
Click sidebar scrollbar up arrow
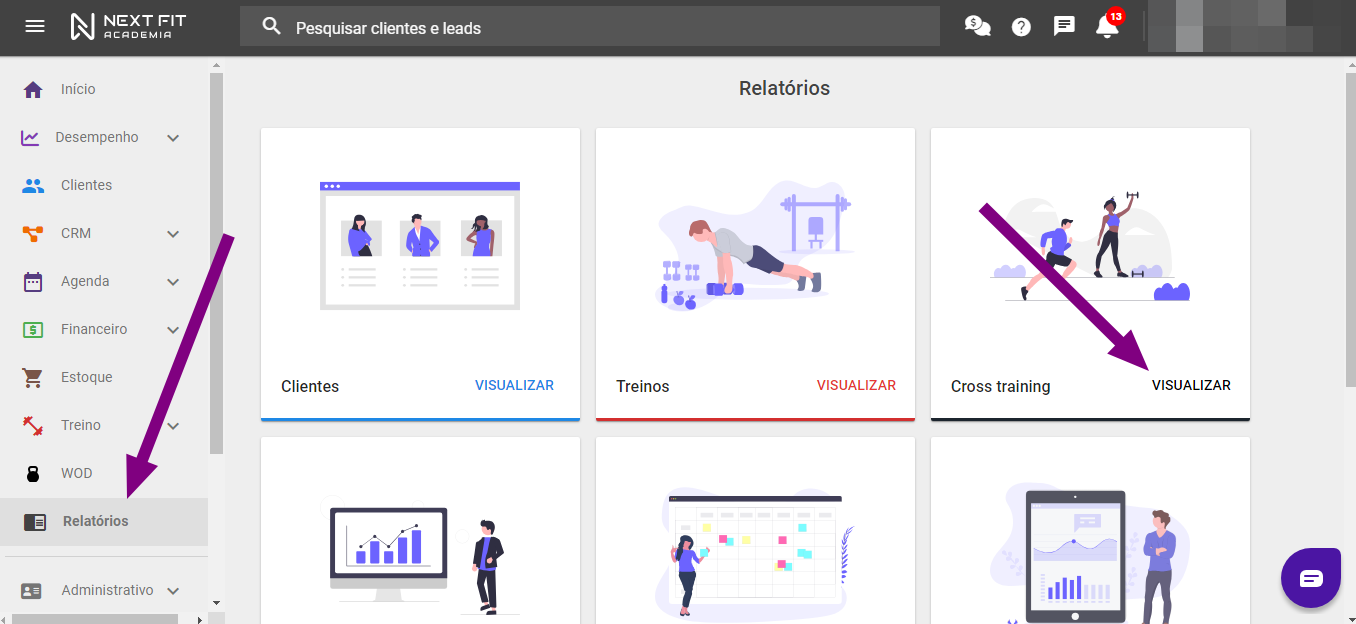tap(216, 66)
